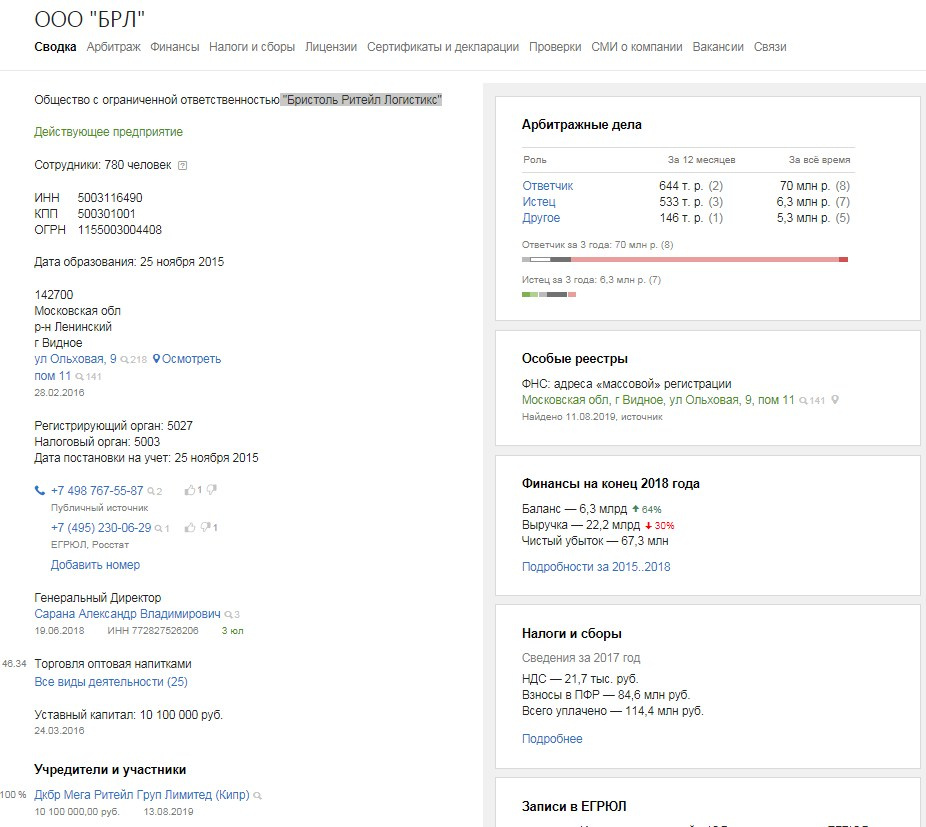Viewport: 926px width, 827px height.
Task: Switch to the Проверки tab
Action: [x=555, y=47]
